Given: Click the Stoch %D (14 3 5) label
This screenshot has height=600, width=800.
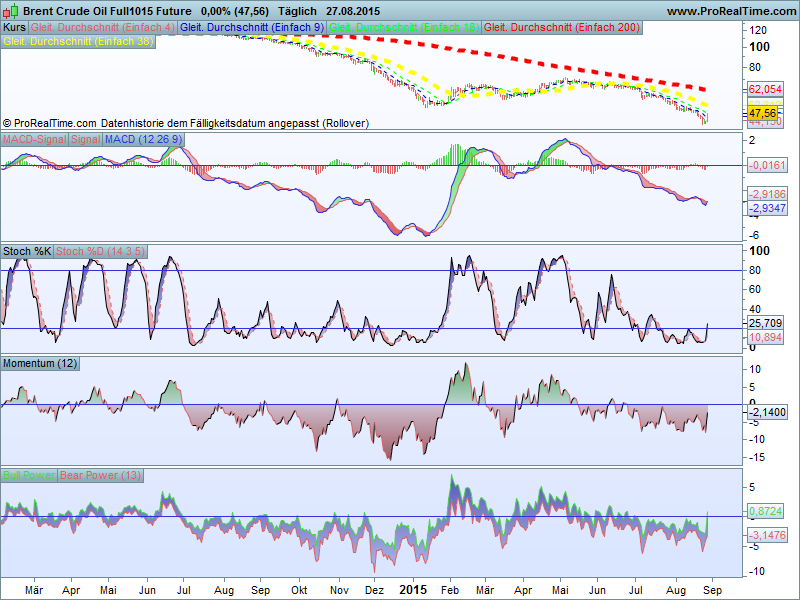Looking at the screenshot, I should click(x=101, y=252).
